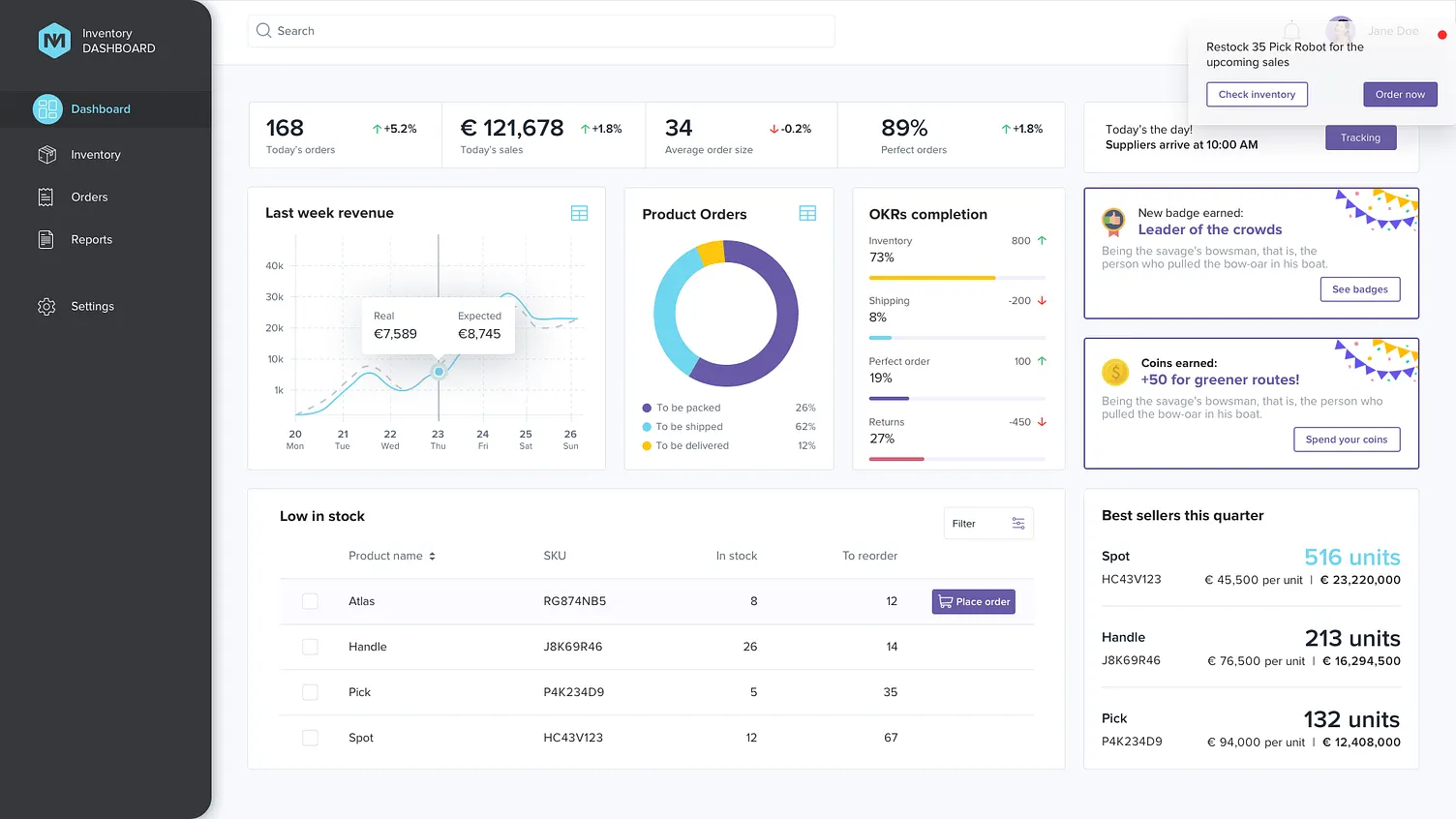Go to the Dashboard menu item

104,108
